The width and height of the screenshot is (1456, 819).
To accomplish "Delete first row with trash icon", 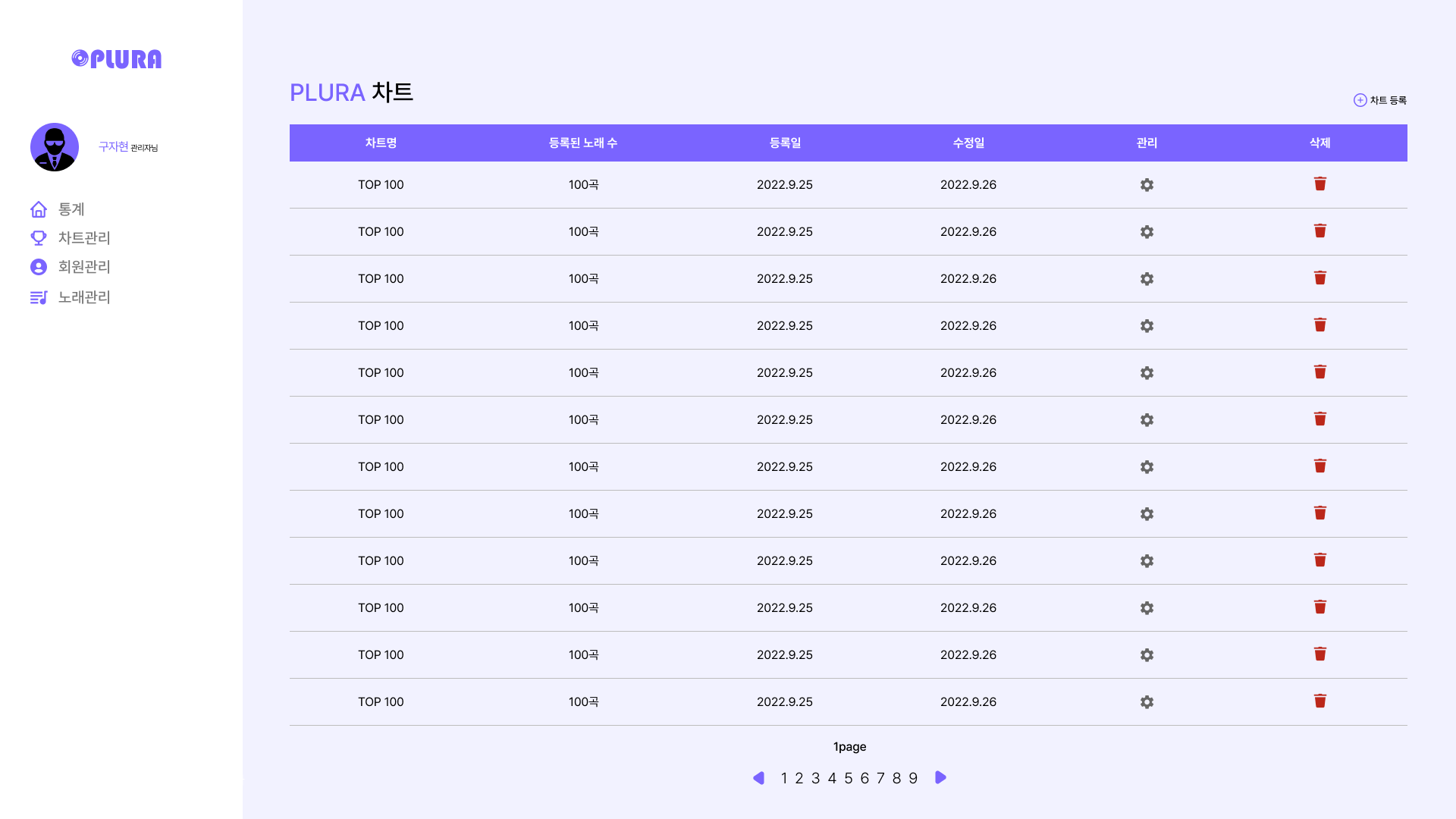I will click(x=1319, y=184).
